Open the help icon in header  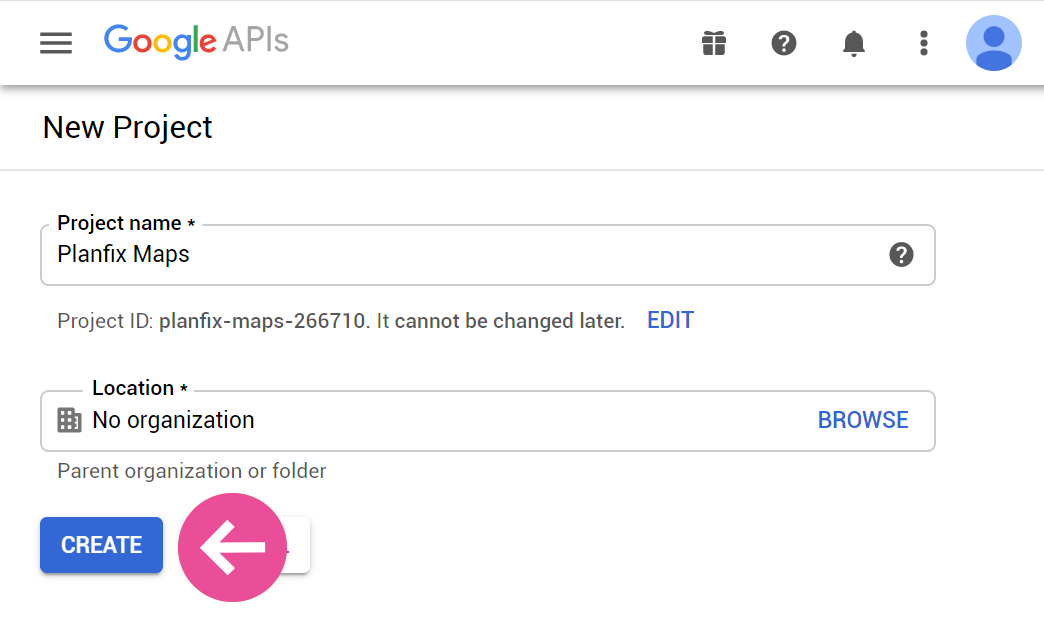click(784, 43)
